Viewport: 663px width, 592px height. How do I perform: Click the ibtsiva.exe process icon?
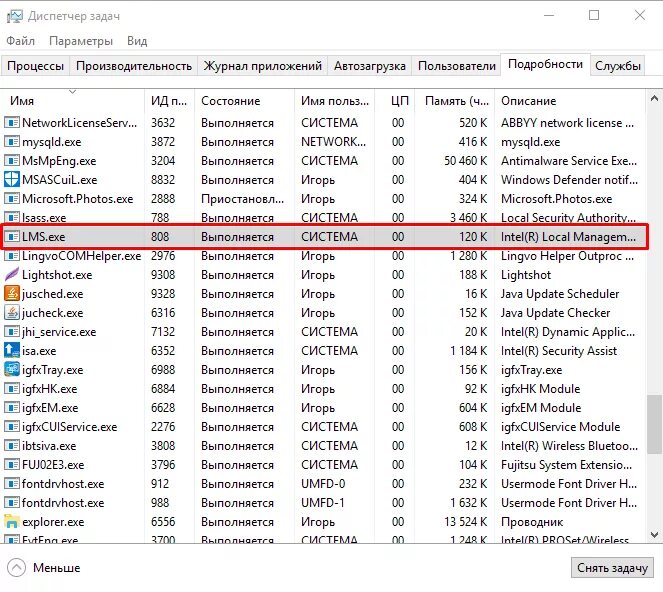point(11,446)
